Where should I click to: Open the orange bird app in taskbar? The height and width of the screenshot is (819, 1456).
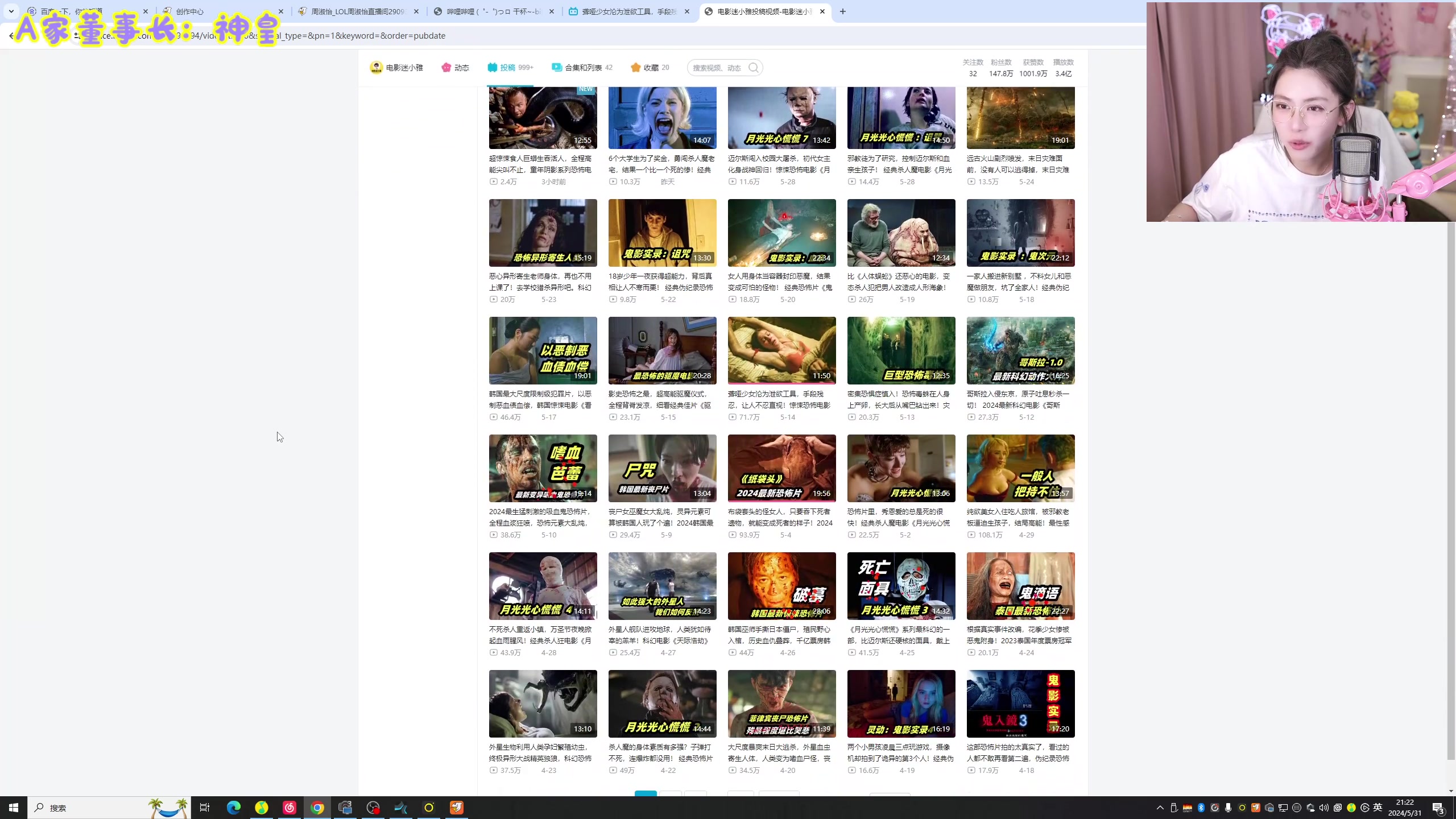pos(457,808)
